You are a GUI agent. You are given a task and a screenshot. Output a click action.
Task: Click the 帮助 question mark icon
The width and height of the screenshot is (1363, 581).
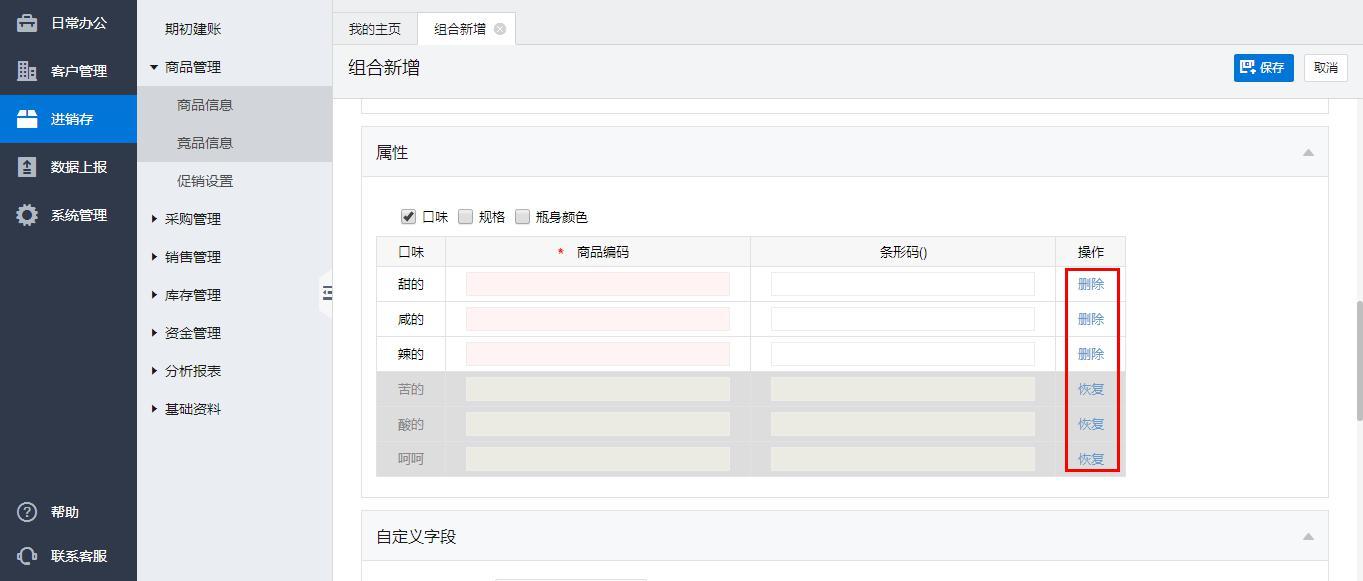(x=27, y=512)
